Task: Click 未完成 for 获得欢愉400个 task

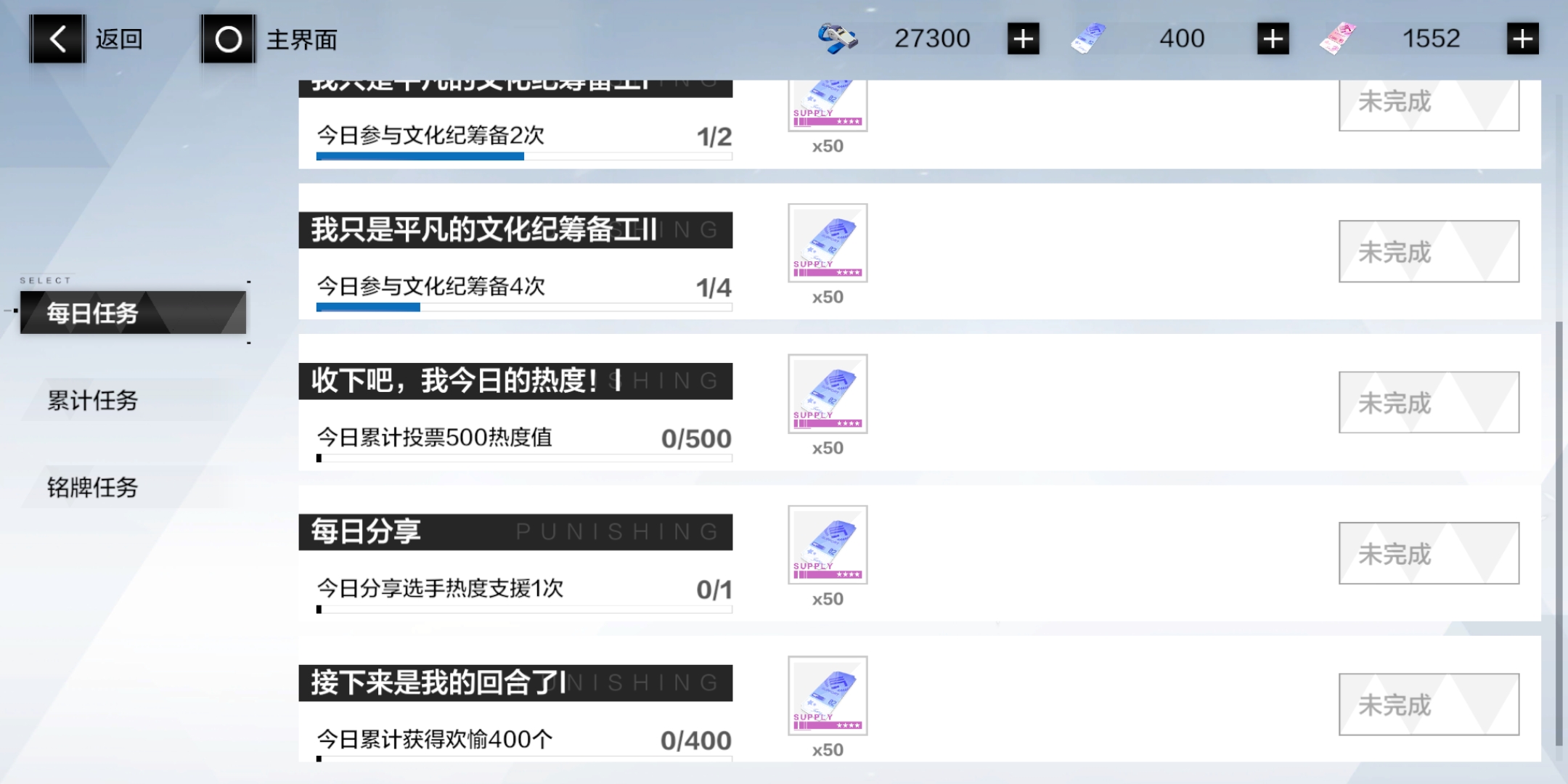Action: click(1429, 704)
